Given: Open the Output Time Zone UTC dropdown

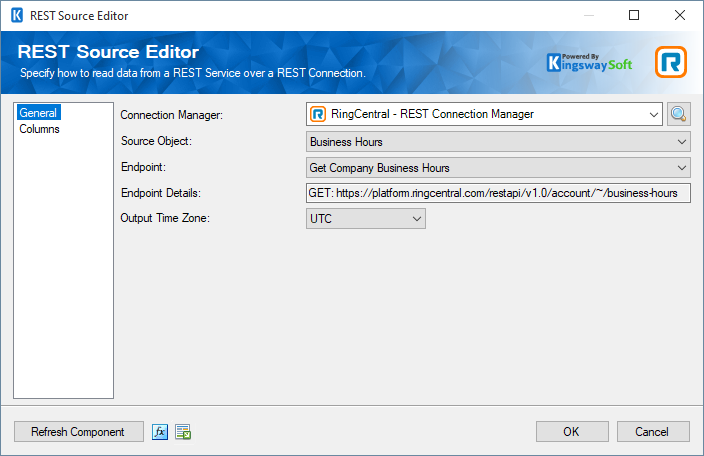Looking at the screenshot, I should tap(366, 219).
